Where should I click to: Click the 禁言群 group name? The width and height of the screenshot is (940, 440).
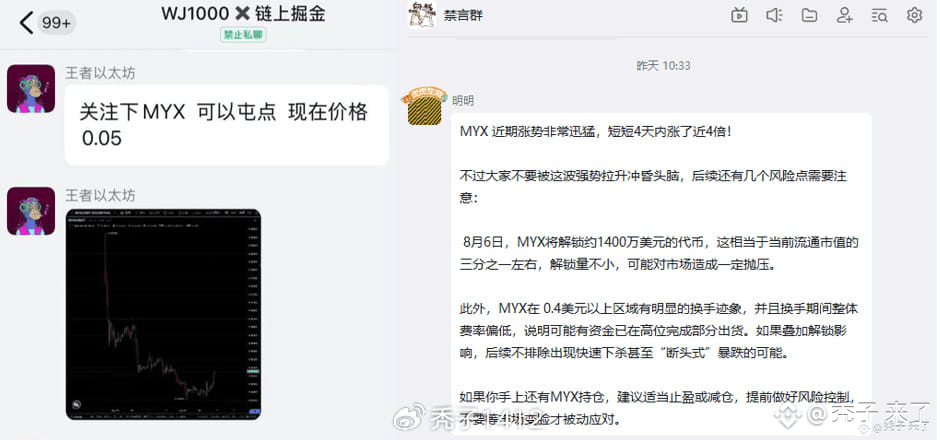tap(463, 16)
